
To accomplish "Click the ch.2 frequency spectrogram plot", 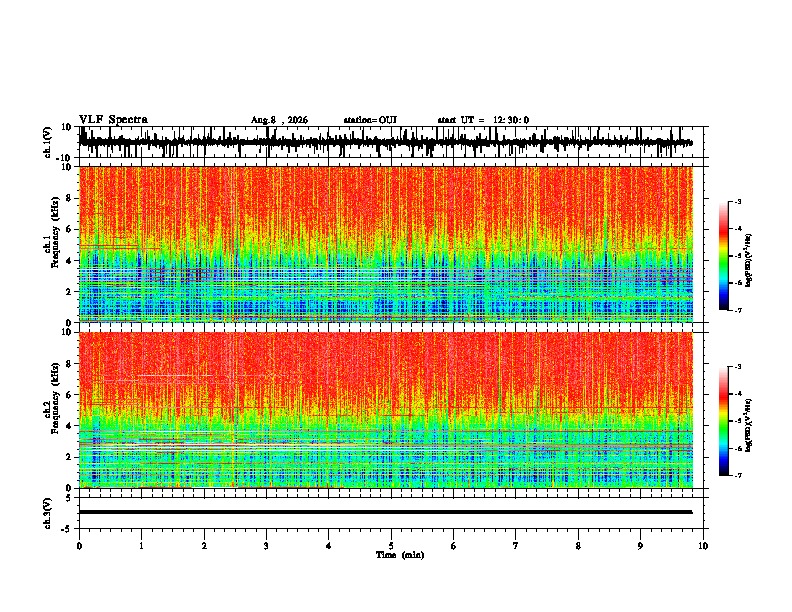I will (386, 410).
